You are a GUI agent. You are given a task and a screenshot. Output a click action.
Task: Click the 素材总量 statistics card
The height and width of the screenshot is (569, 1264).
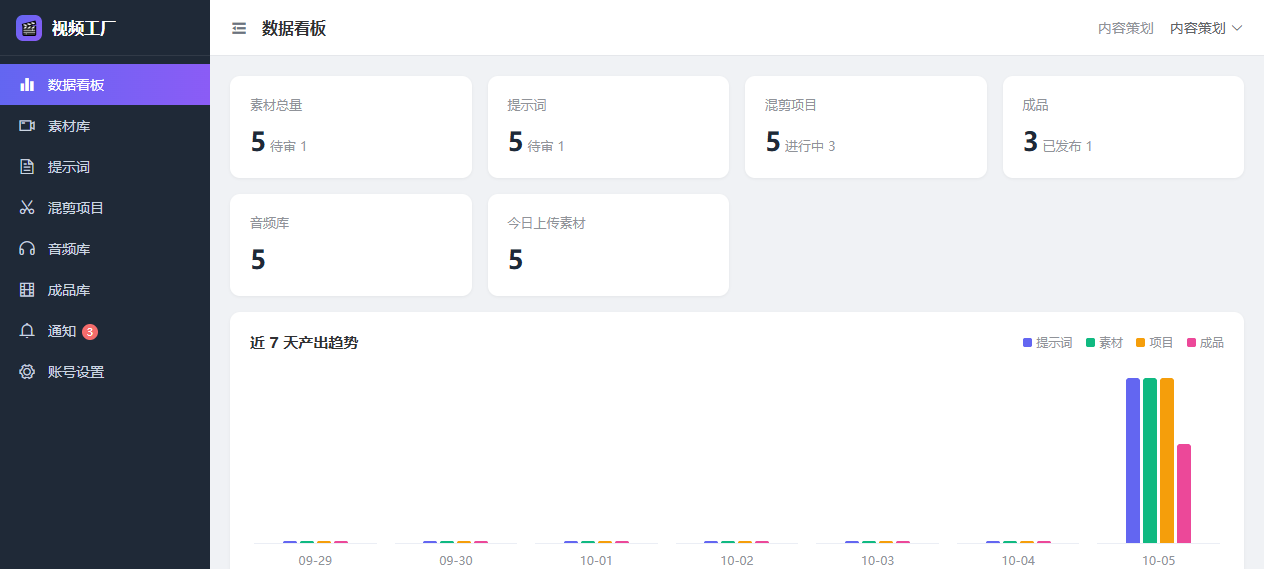[351, 127]
